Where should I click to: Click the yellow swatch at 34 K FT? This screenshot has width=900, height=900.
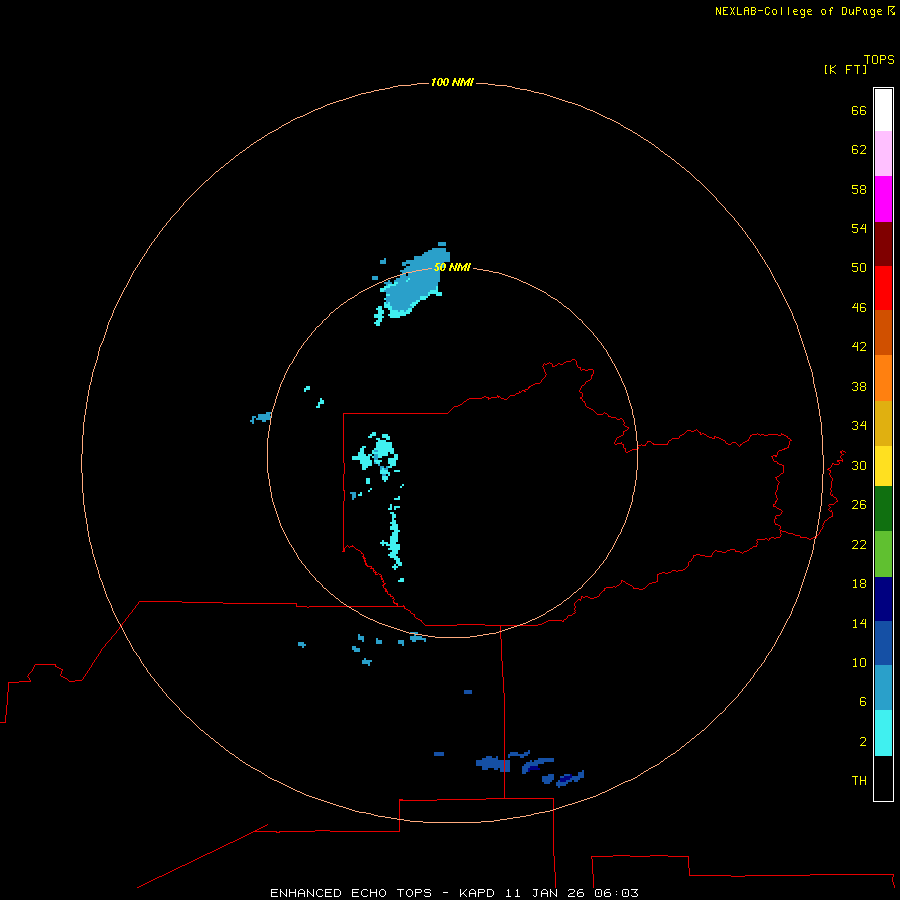click(883, 466)
